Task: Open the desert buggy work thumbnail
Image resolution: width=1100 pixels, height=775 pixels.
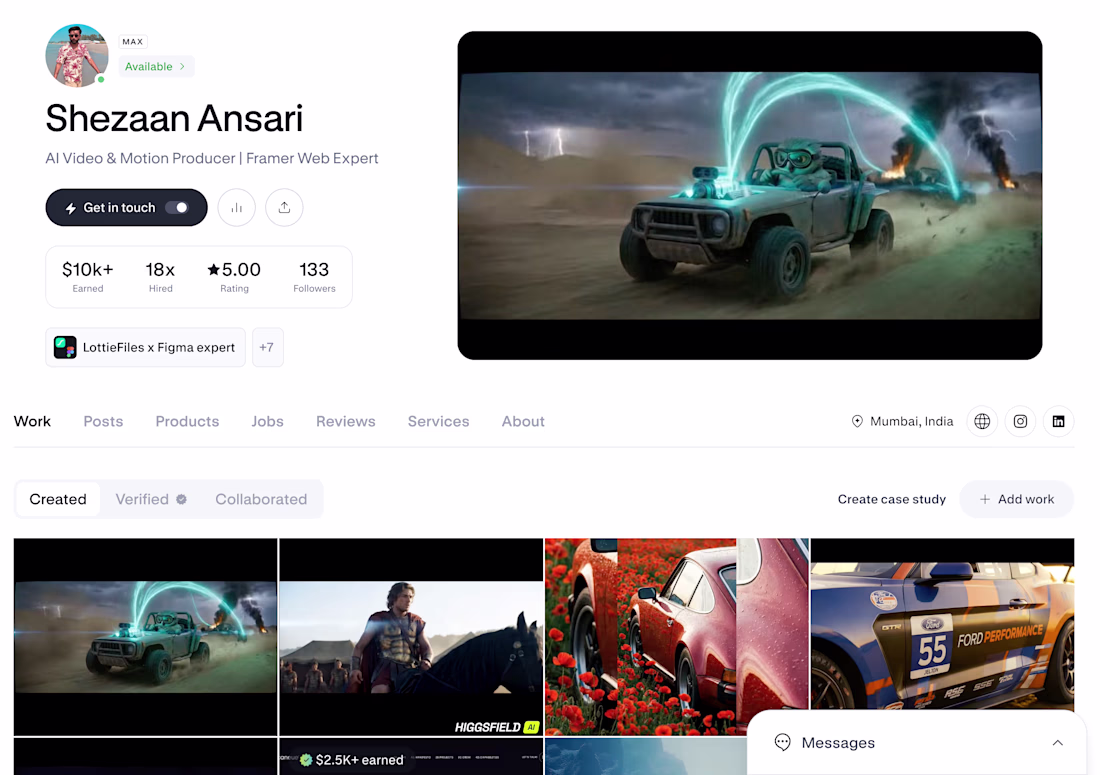Action: 145,637
